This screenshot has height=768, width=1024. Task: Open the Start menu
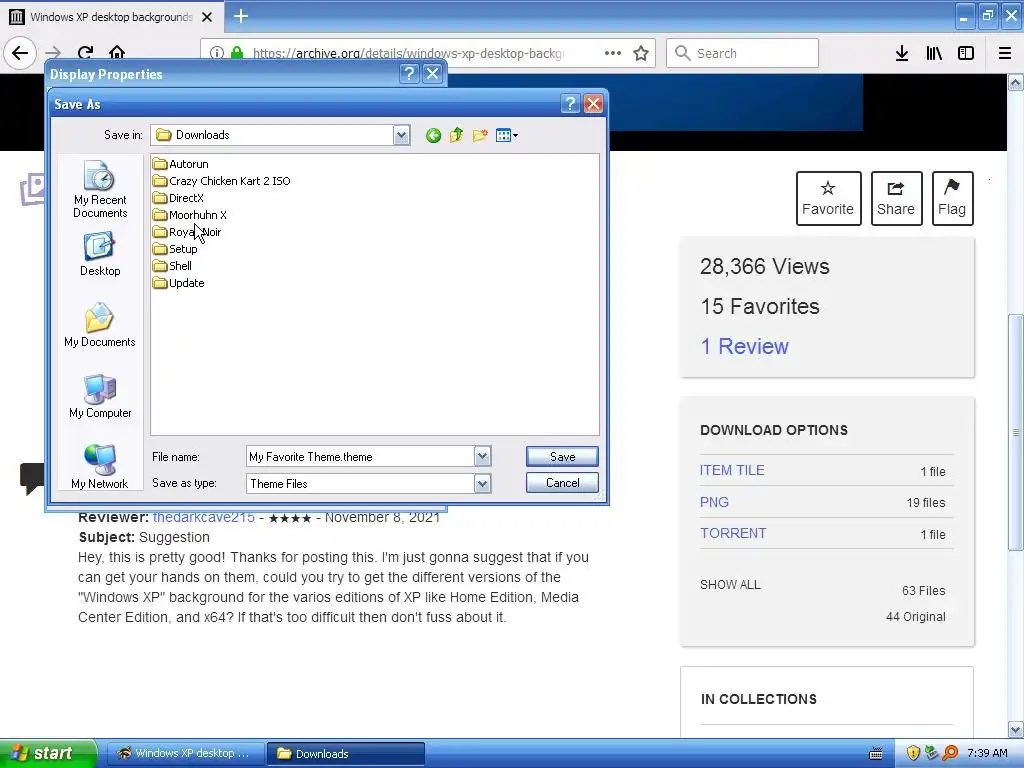[48, 753]
